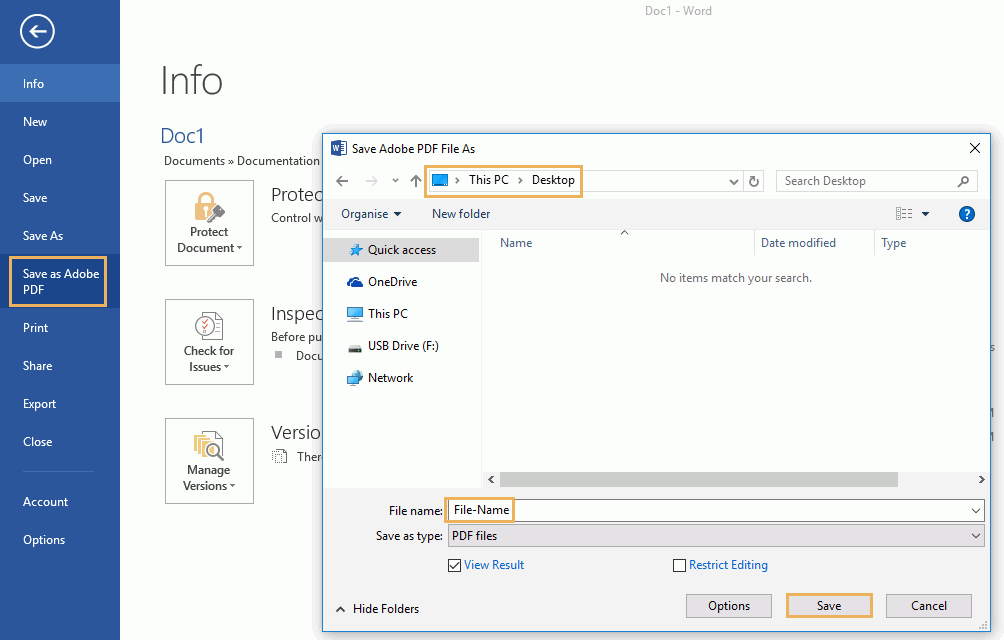The height and width of the screenshot is (640, 1004).
Task: Create a New folder
Action: pyautogui.click(x=461, y=214)
